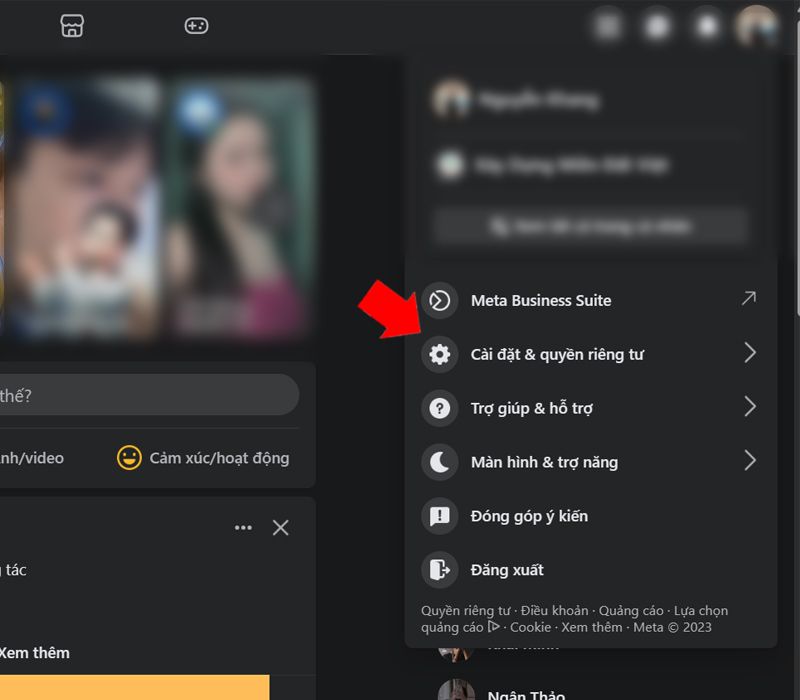Expand Cài đặt & quyền riêng tư chevron
This screenshot has height=700, width=800.
point(750,353)
